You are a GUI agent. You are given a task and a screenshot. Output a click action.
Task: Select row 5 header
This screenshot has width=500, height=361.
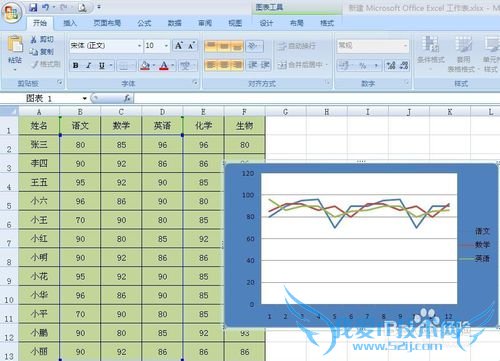point(9,201)
